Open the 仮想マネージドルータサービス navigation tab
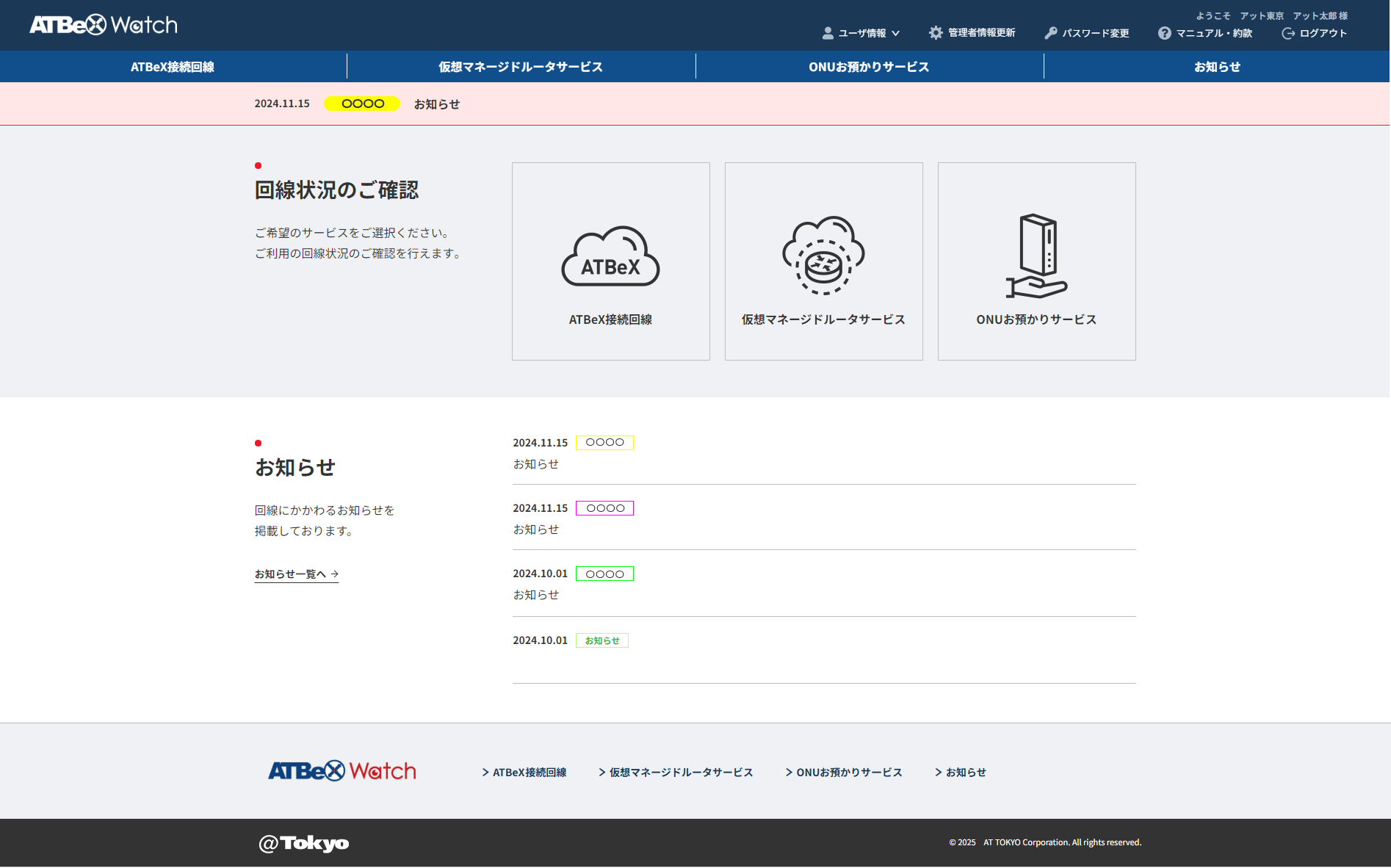The height and width of the screenshot is (868, 1391). pyautogui.click(x=521, y=67)
